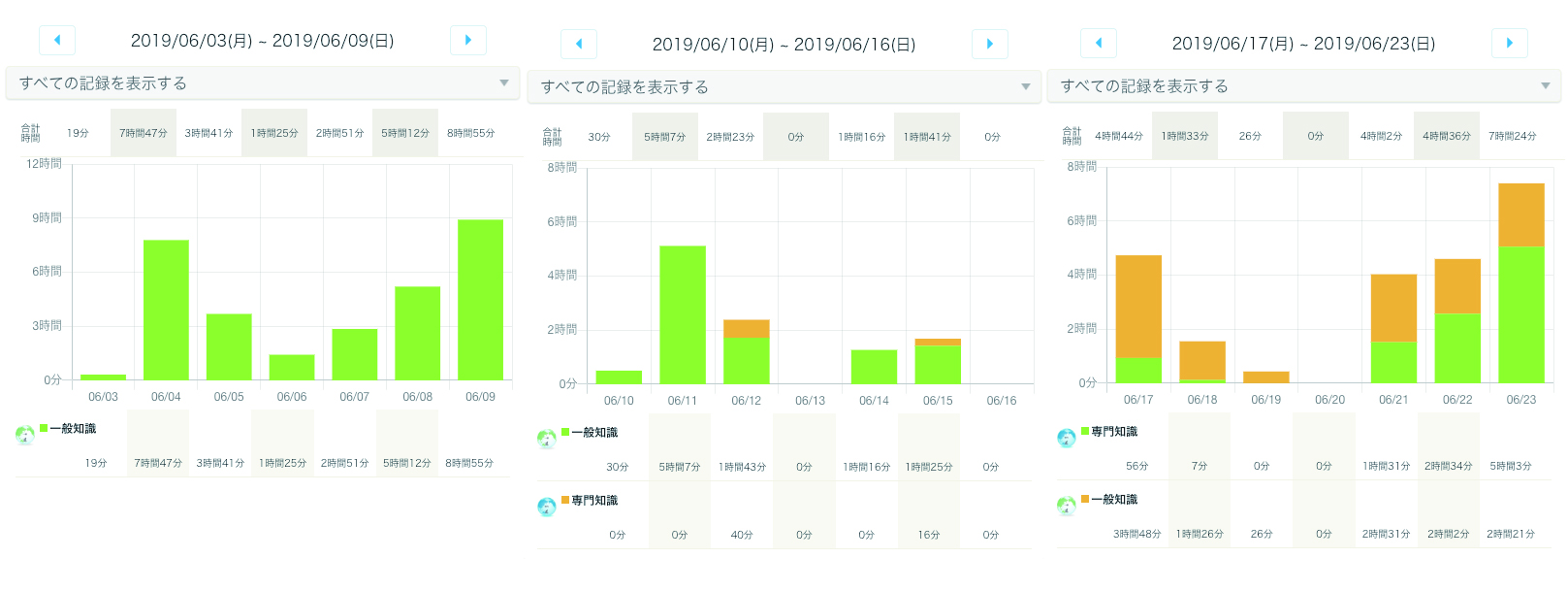
Task: Click the 3時間41分 total in the 合計時間 row
Action: 208,133
